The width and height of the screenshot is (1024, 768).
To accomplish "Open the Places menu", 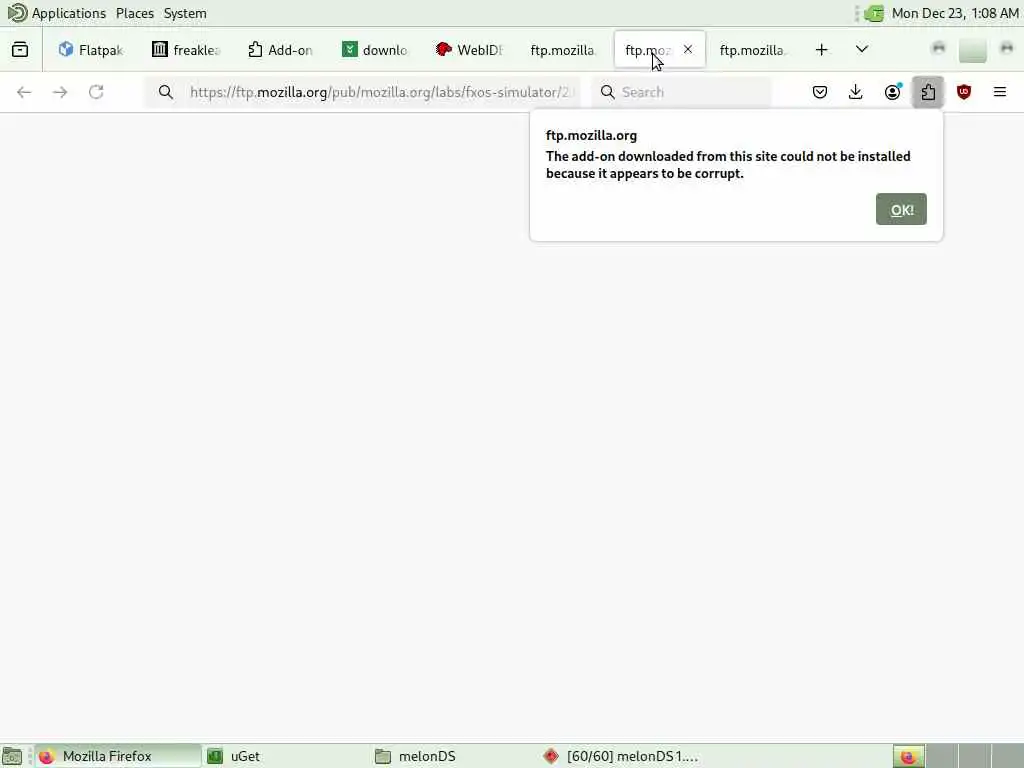I will coord(135,13).
